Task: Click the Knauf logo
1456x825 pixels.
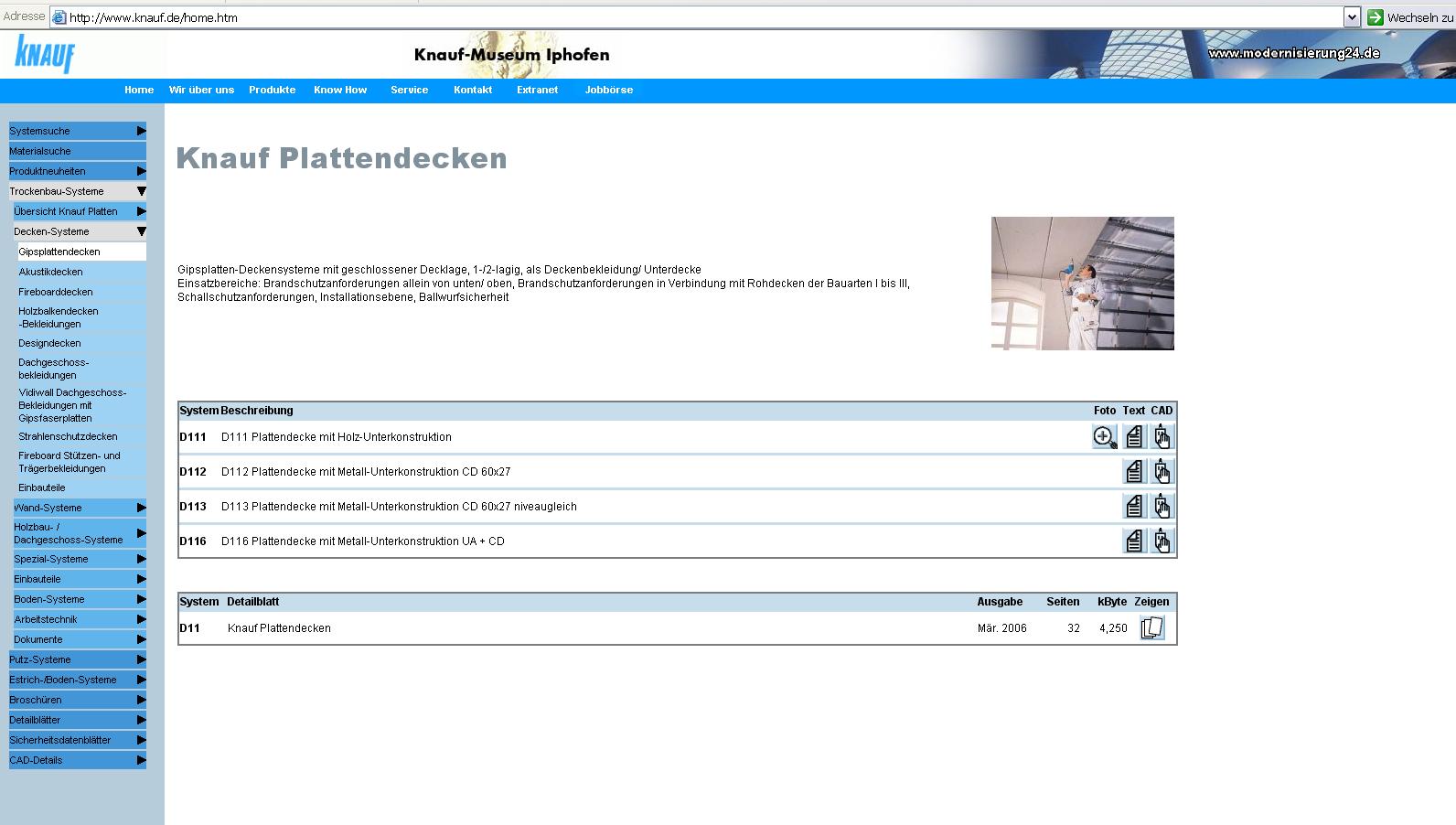Action: (x=45, y=55)
